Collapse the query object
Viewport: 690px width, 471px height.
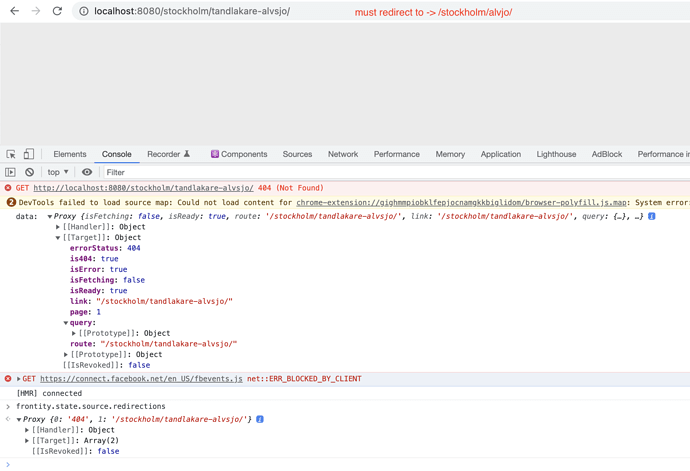pyautogui.click(x=66, y=323)
